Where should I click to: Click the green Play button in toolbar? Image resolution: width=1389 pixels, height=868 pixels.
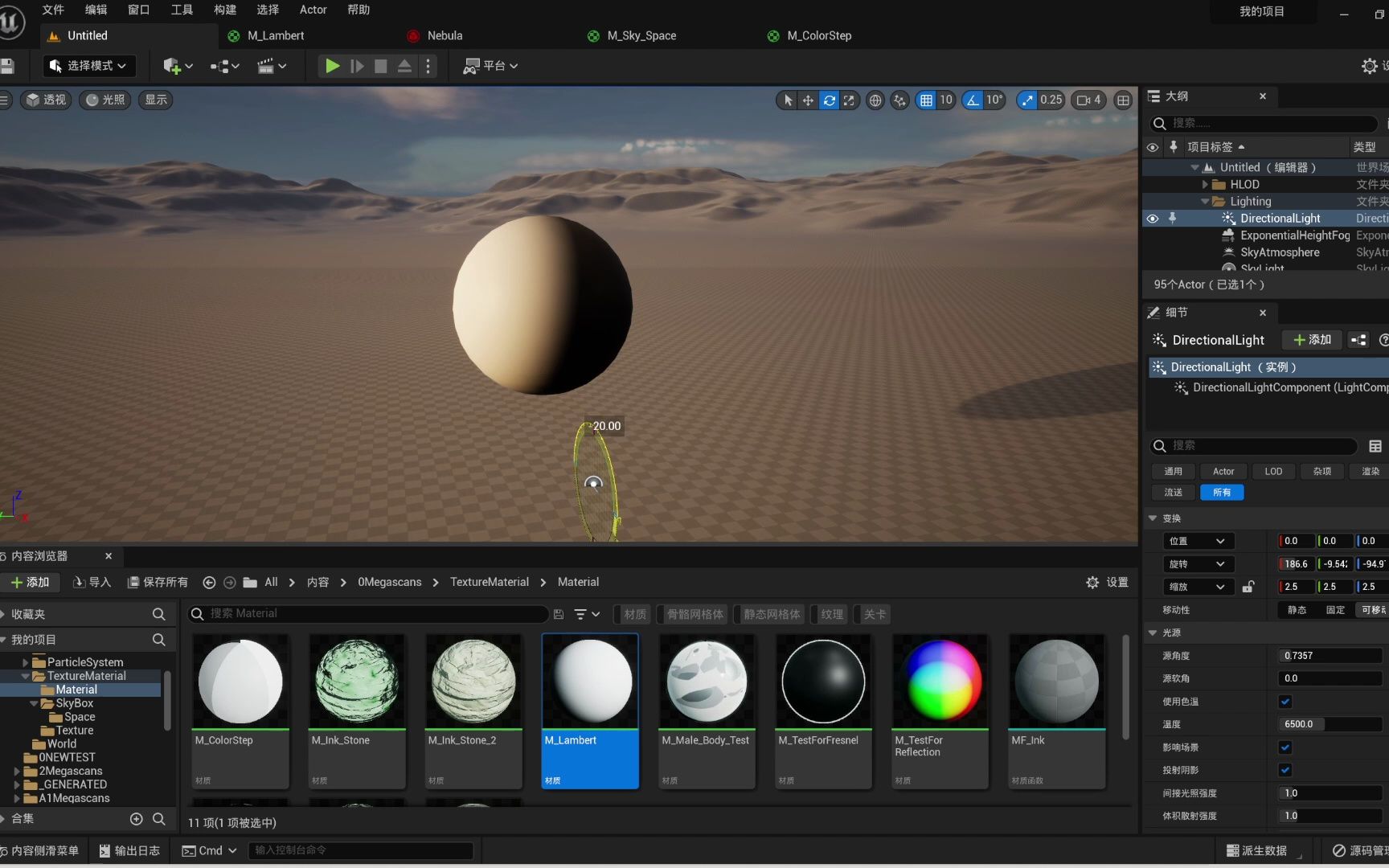point(331,66)
